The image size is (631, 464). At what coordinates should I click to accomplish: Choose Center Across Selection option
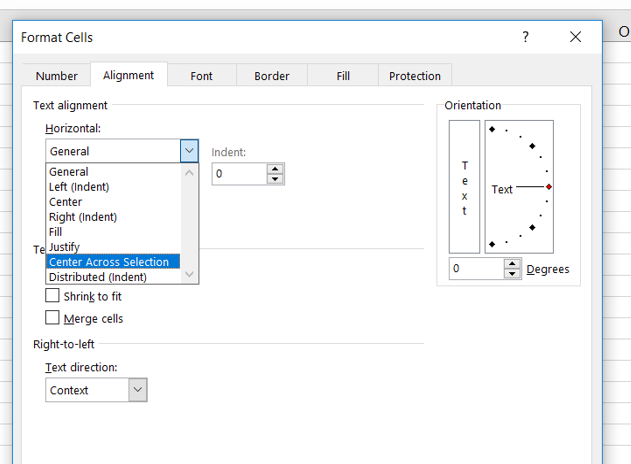pos(109,262)
